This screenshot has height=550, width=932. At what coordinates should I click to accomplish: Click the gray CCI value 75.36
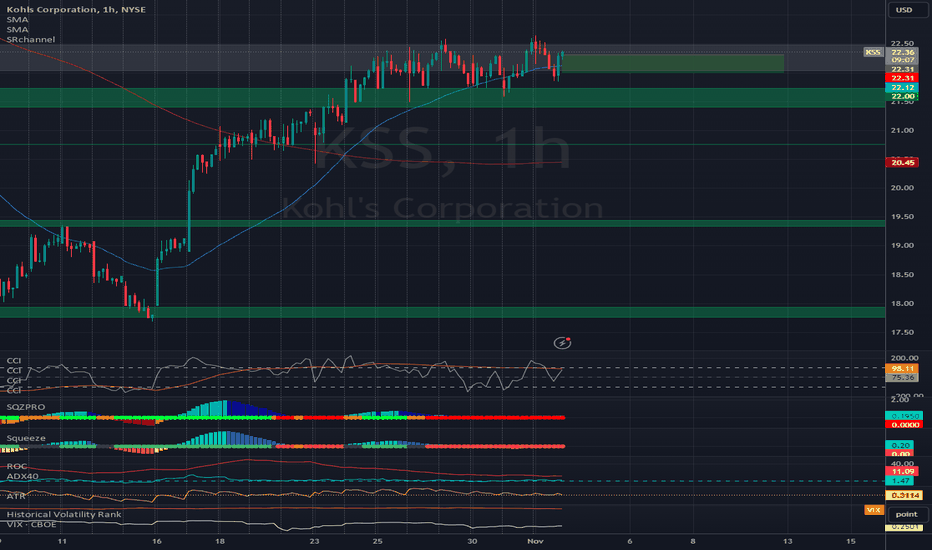coord(902,378)
